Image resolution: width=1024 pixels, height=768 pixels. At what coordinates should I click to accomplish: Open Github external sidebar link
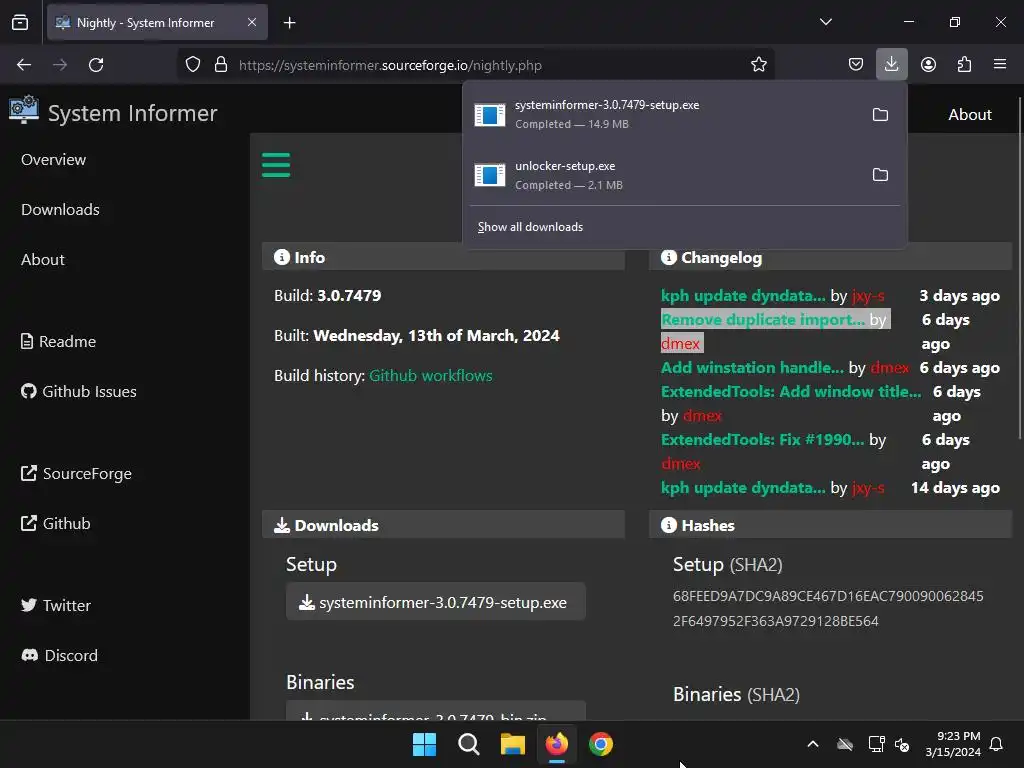pyautogui.click(x=56, y=523)
